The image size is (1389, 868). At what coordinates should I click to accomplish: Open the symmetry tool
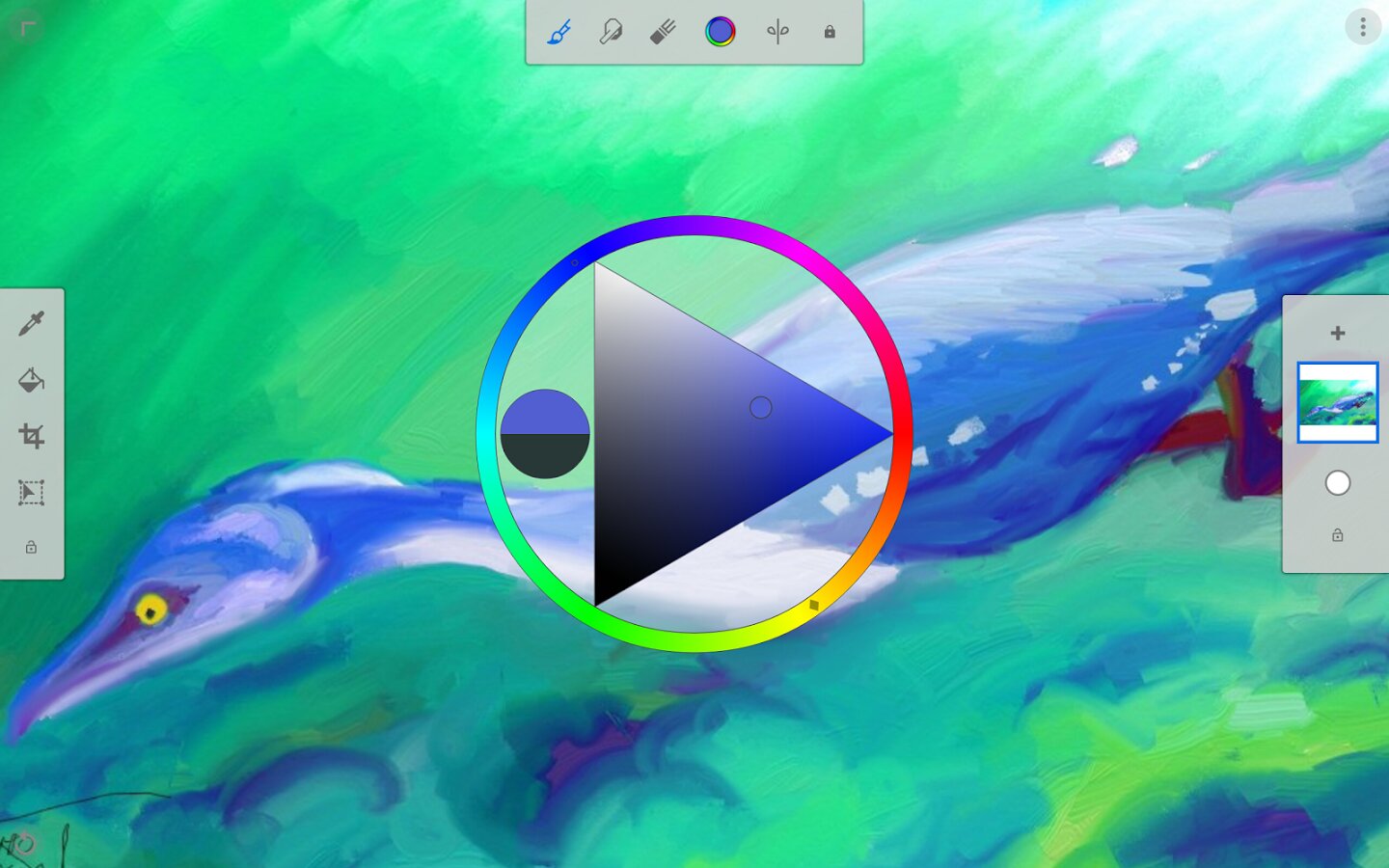click(x=777, y=33)
